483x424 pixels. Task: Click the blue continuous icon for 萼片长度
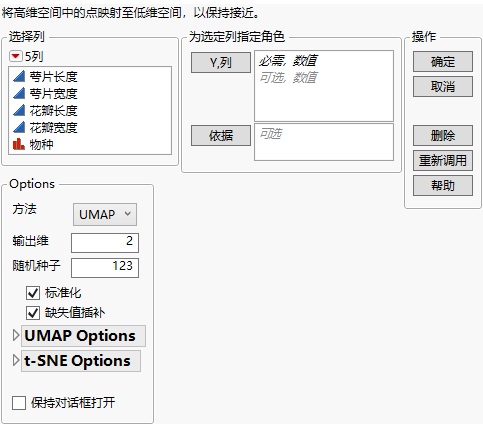(19, 76)
